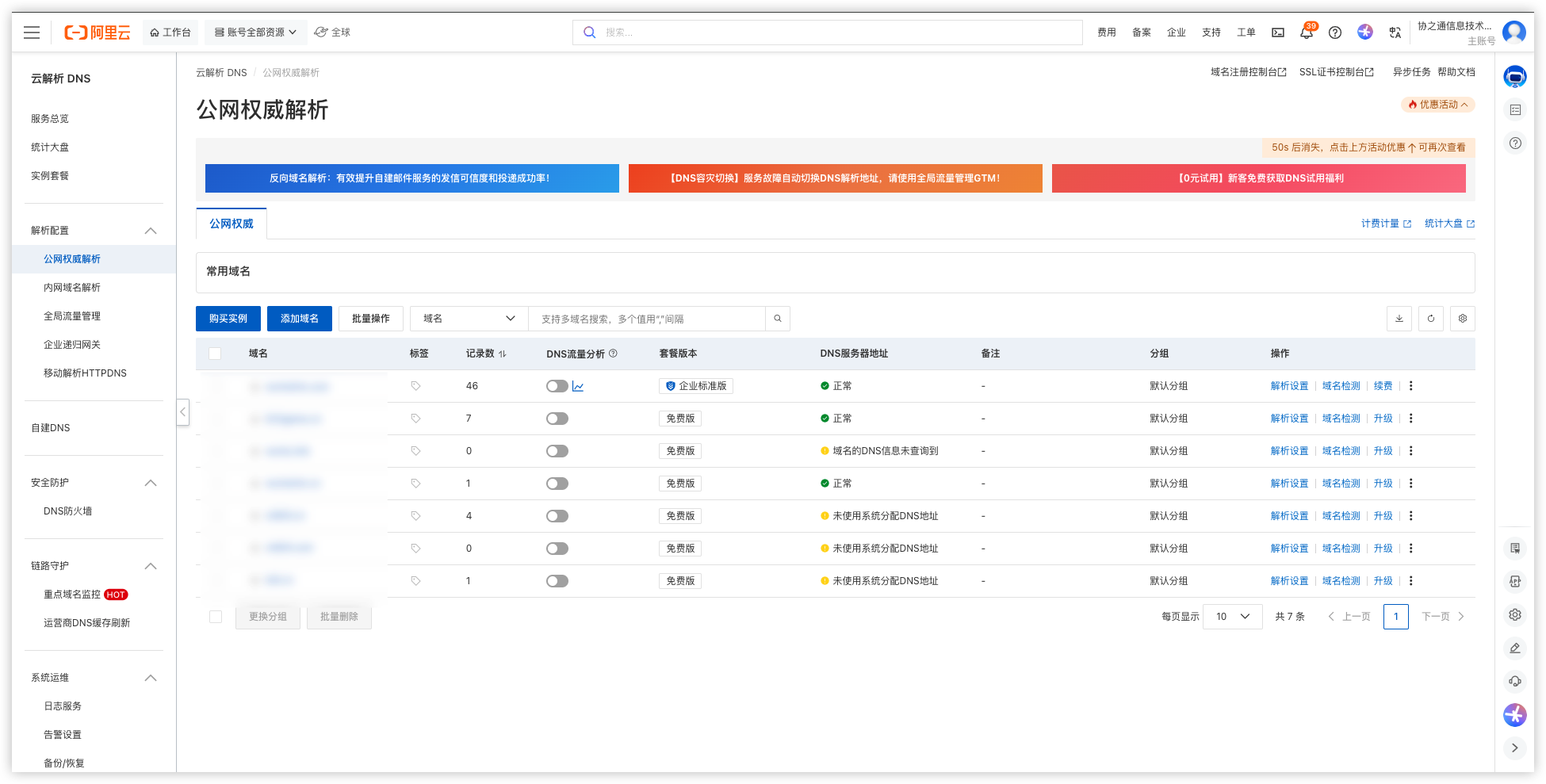Click the 添加域名 button

(x=300, y=319)
